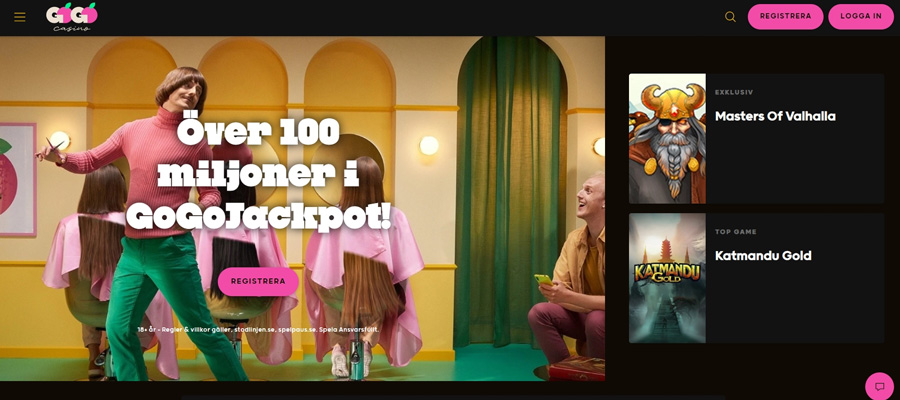Click the 18+ Regler & villkor disclaimer text
Viewport: 900px width, 400px height.
[258, 329]
